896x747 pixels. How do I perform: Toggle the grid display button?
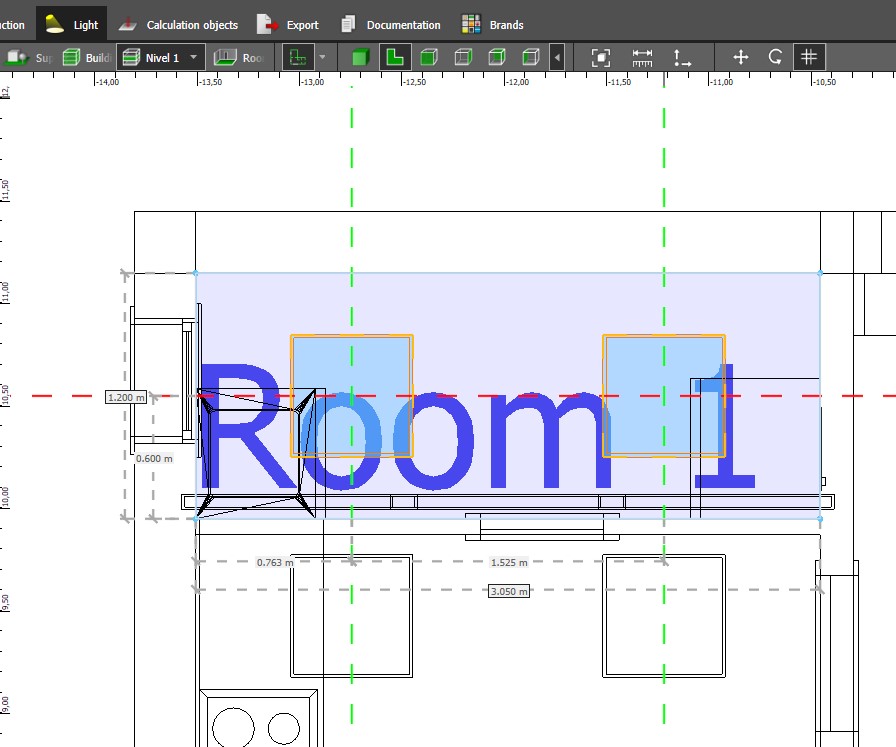pos(810,57)
